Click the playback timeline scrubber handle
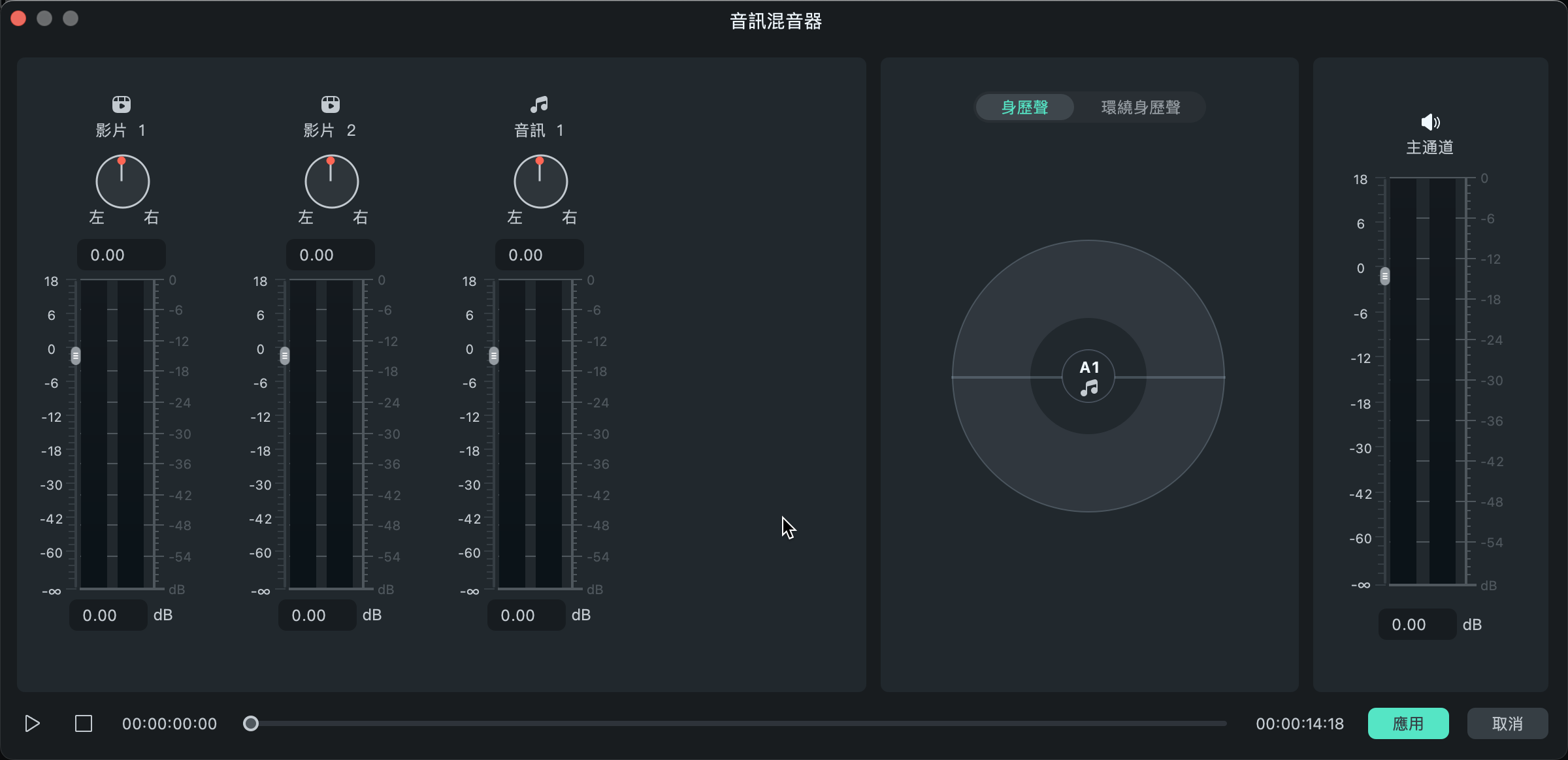The height and width of the screenshot is (760, 1568). point(251,723)
